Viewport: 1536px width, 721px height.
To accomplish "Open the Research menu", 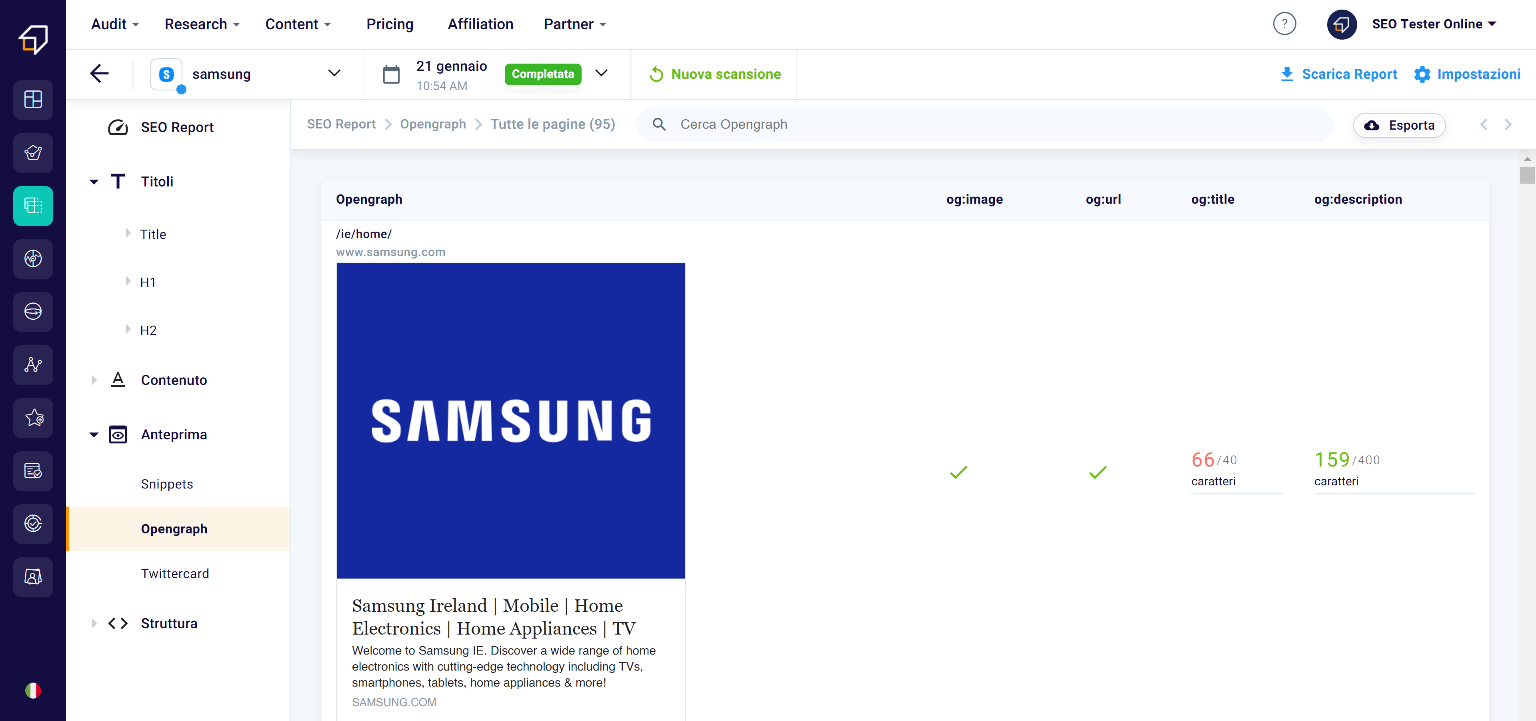I will 202,24.
